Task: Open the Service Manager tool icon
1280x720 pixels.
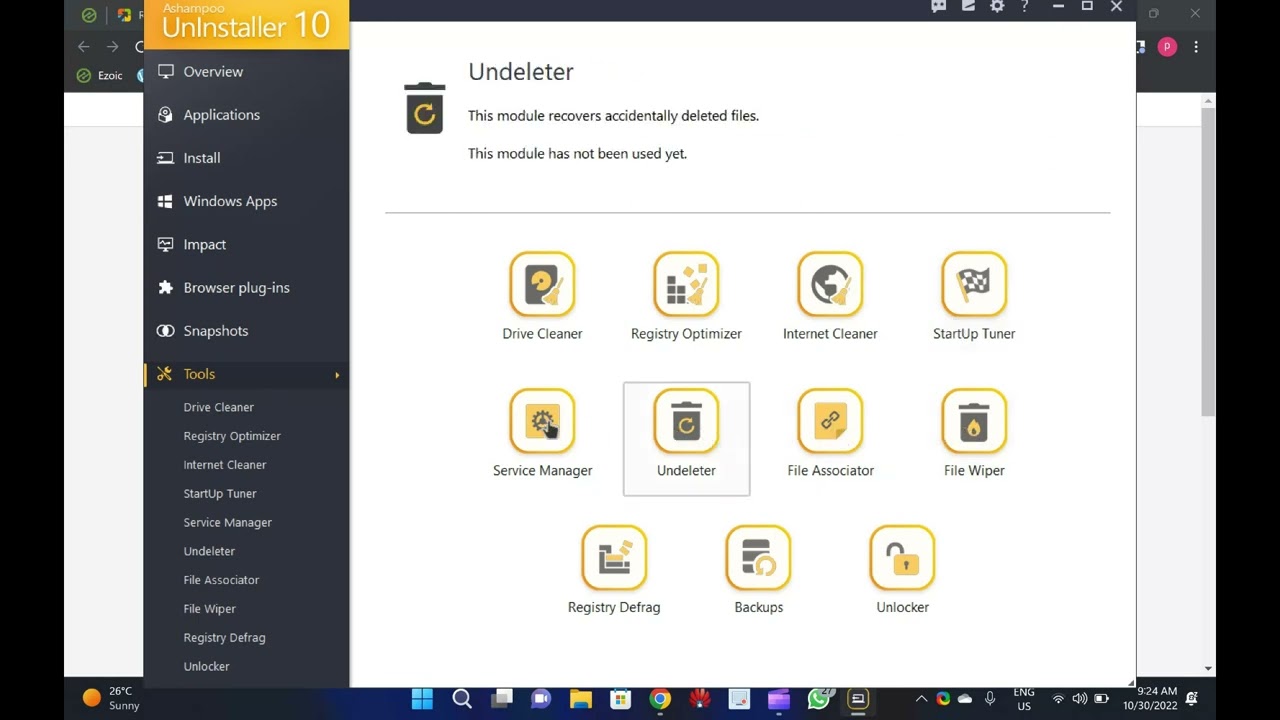Action: pos(542,421)
